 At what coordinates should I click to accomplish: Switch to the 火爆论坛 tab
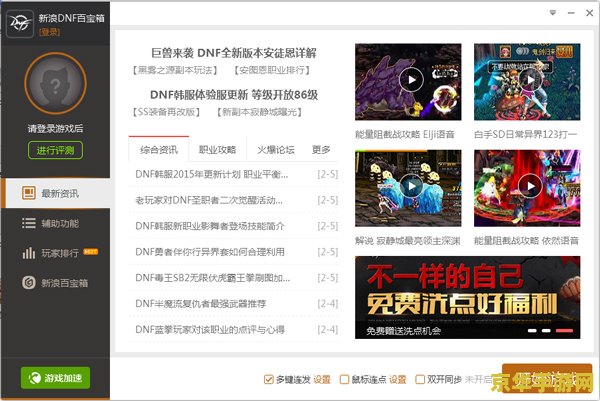click(x=276, y=150)
